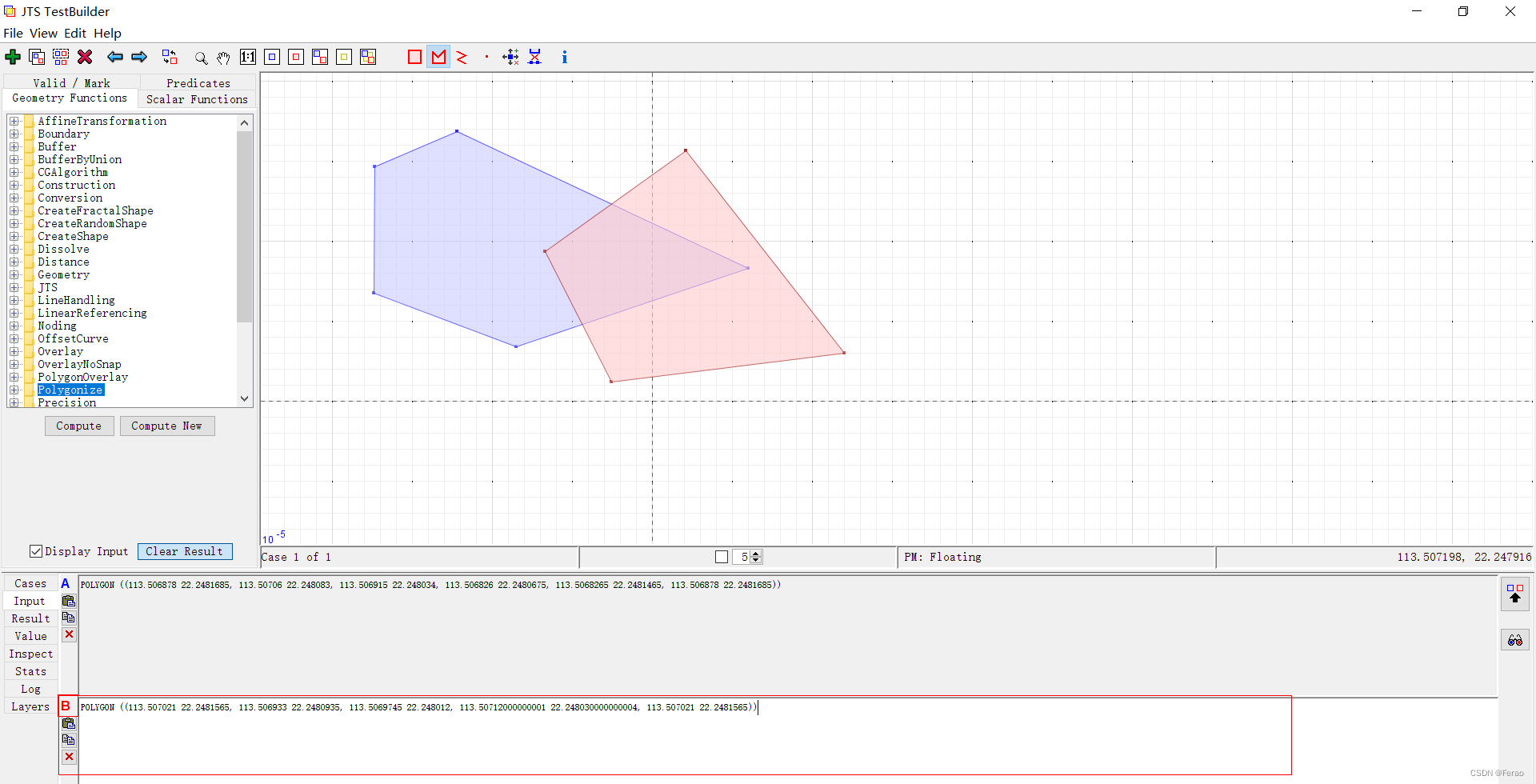
Task: Expand the Noding function folder
Action: pyautogui.click(x=14, y=326)
